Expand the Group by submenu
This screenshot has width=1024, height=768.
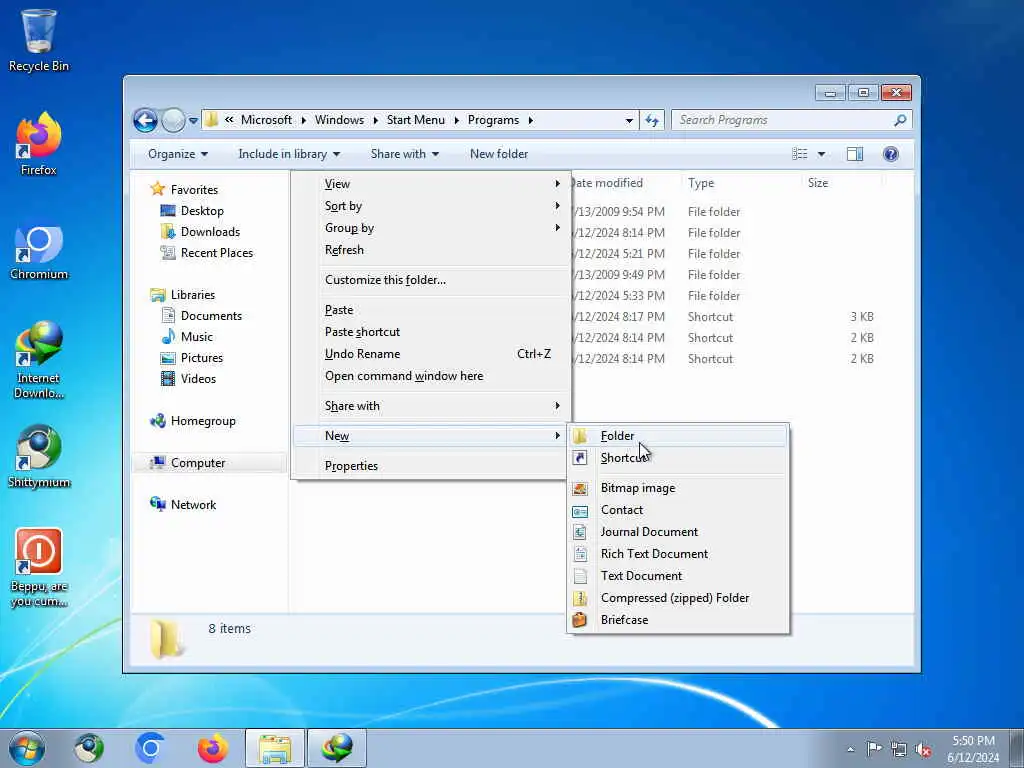[430, 228]
